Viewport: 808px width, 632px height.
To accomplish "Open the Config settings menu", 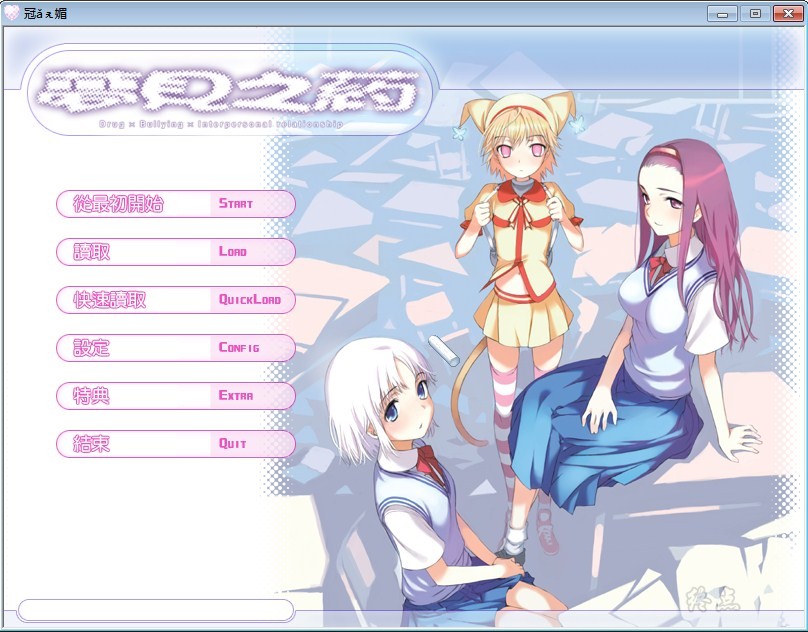I will pos(176,348).
